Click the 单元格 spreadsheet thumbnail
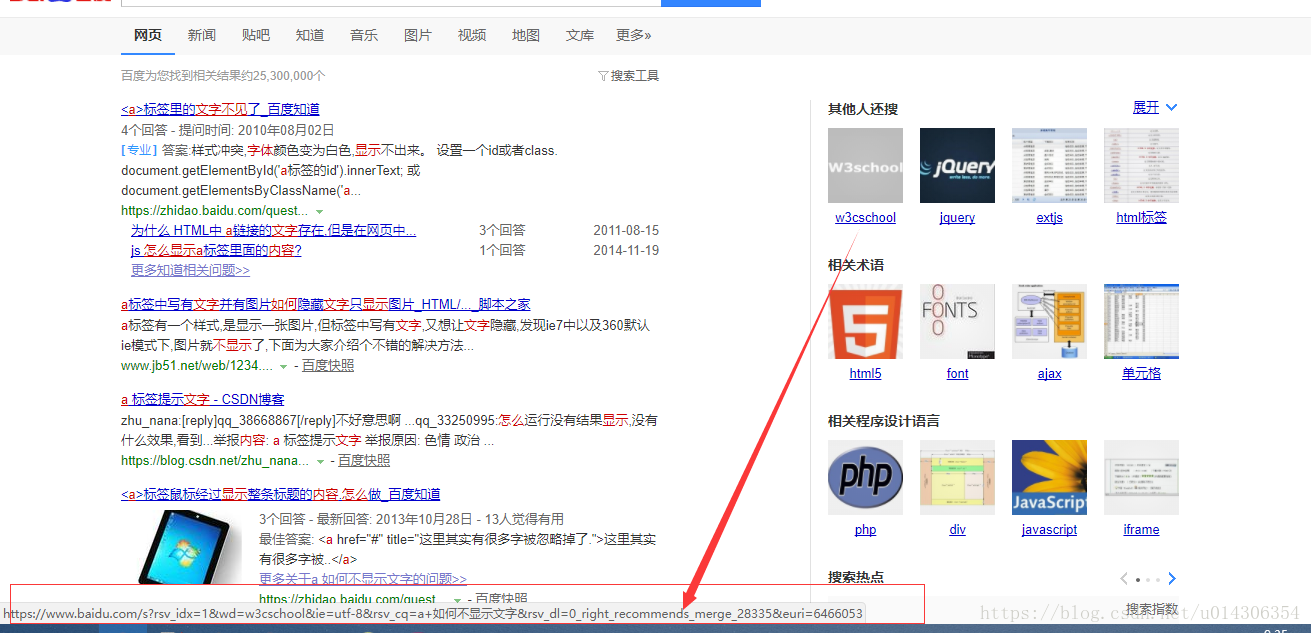Viewport: 1311px width, 633px height. (x=1141, y=321)
